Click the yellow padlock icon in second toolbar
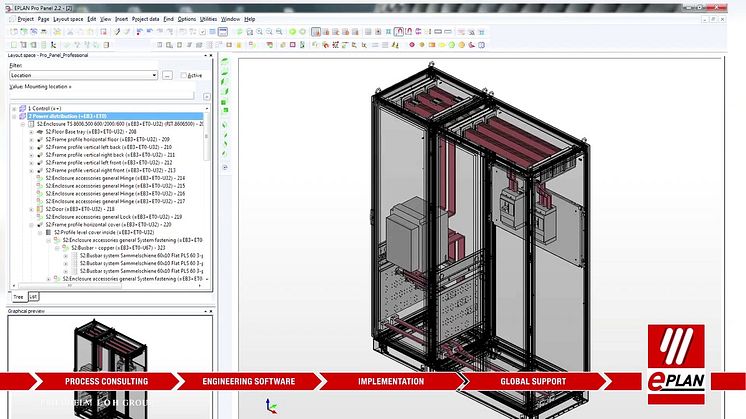This screenshot has height=419, width=746. (x=239, y=45)
